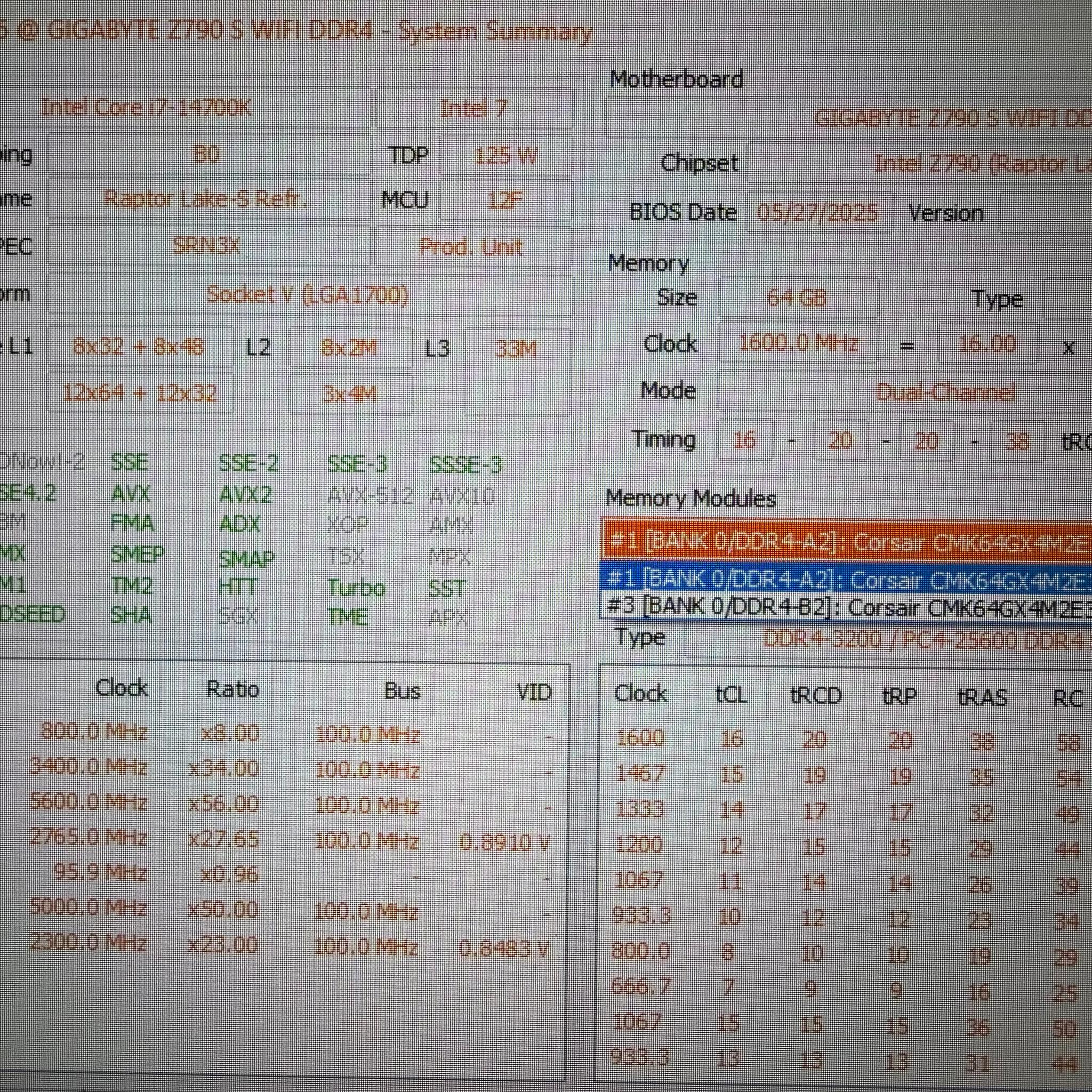The width and height of the screenshot is (1092, 1092).
Task: Open the Memory Modules combo box highlighted in orange
Action: [847, 540]
